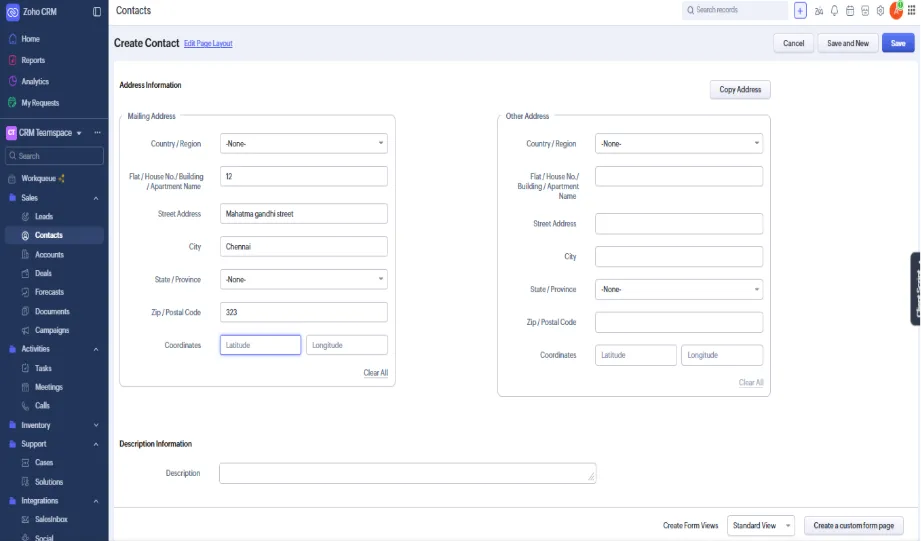Click the Copy Address button

[740, 90]
